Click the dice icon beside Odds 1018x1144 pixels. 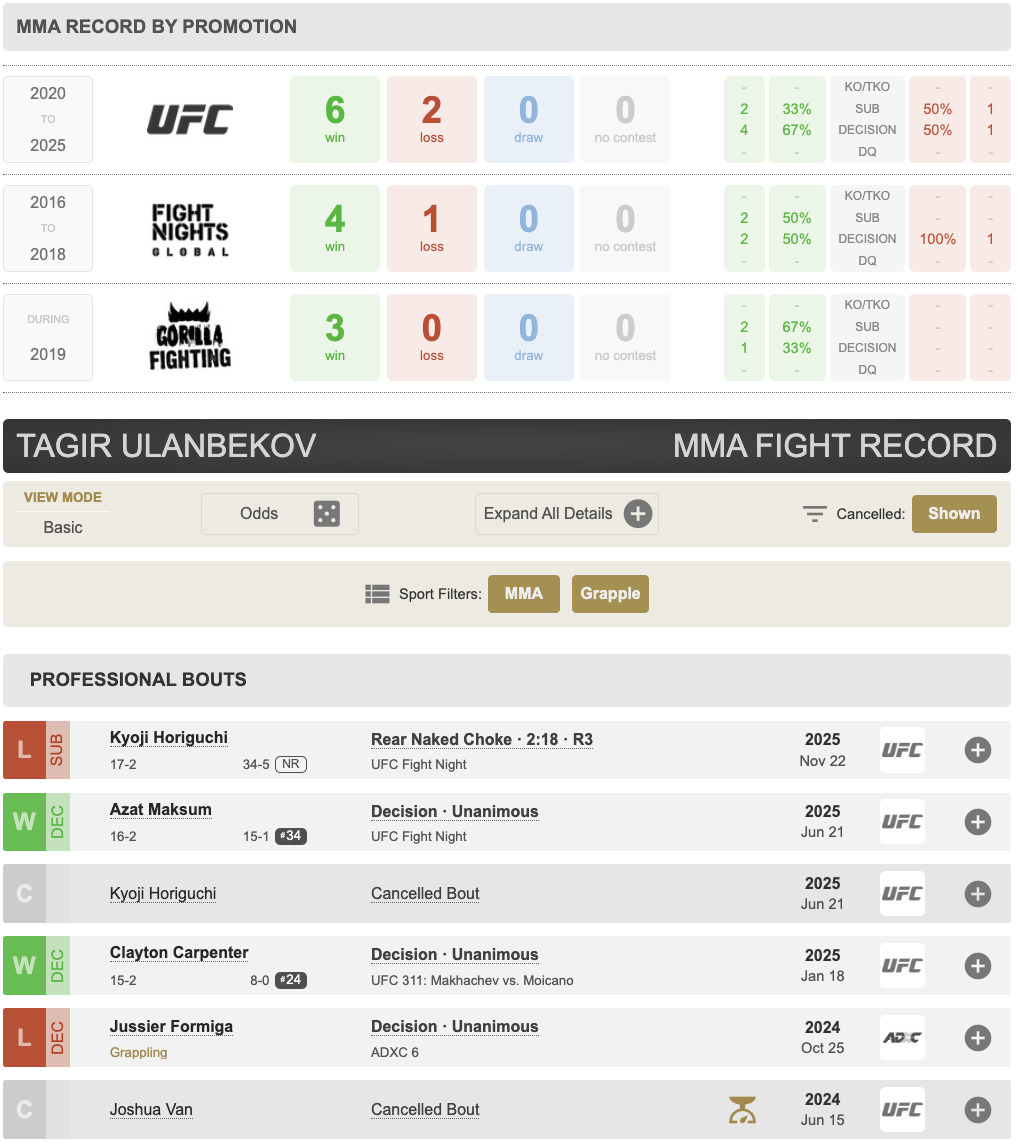326,514
